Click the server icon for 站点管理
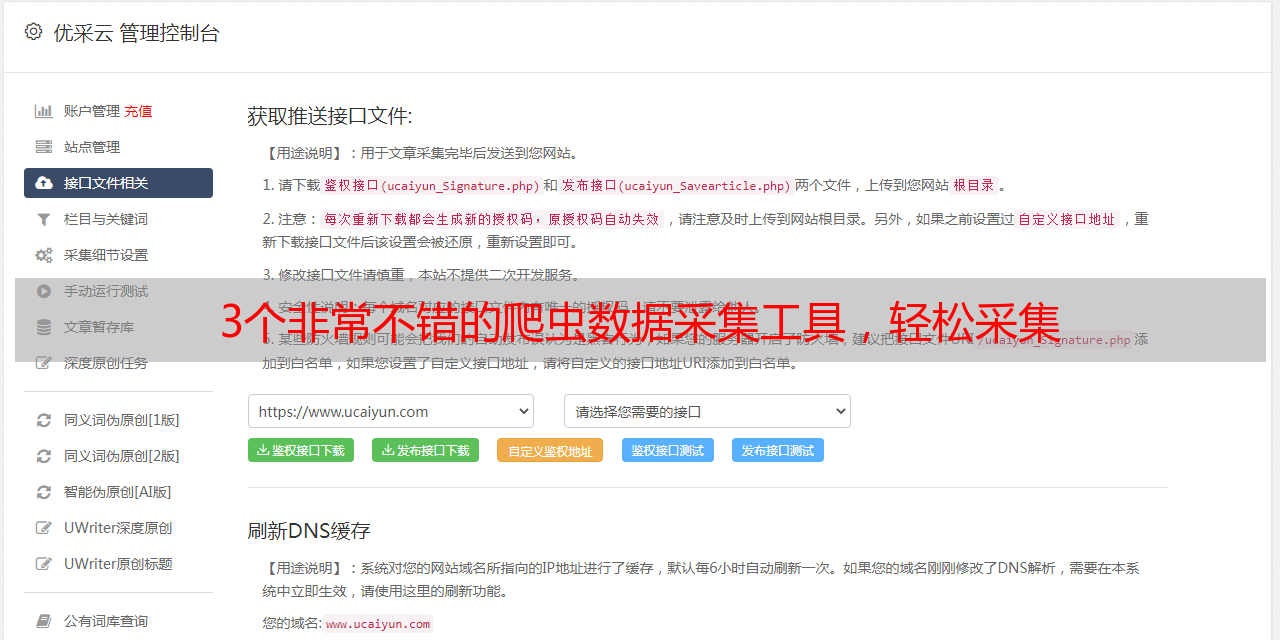This screenshot has width=1280, height=640. (44, 147)
